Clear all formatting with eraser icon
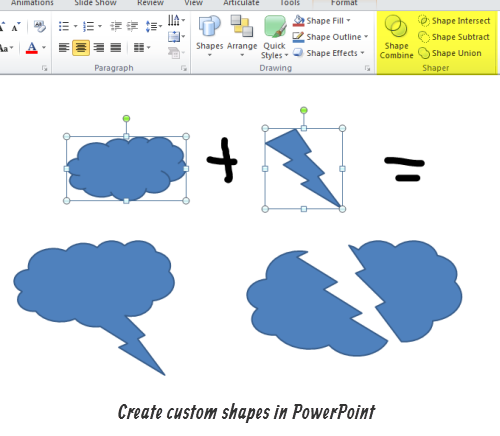This screenshot has width=500, height=436. 40,26
